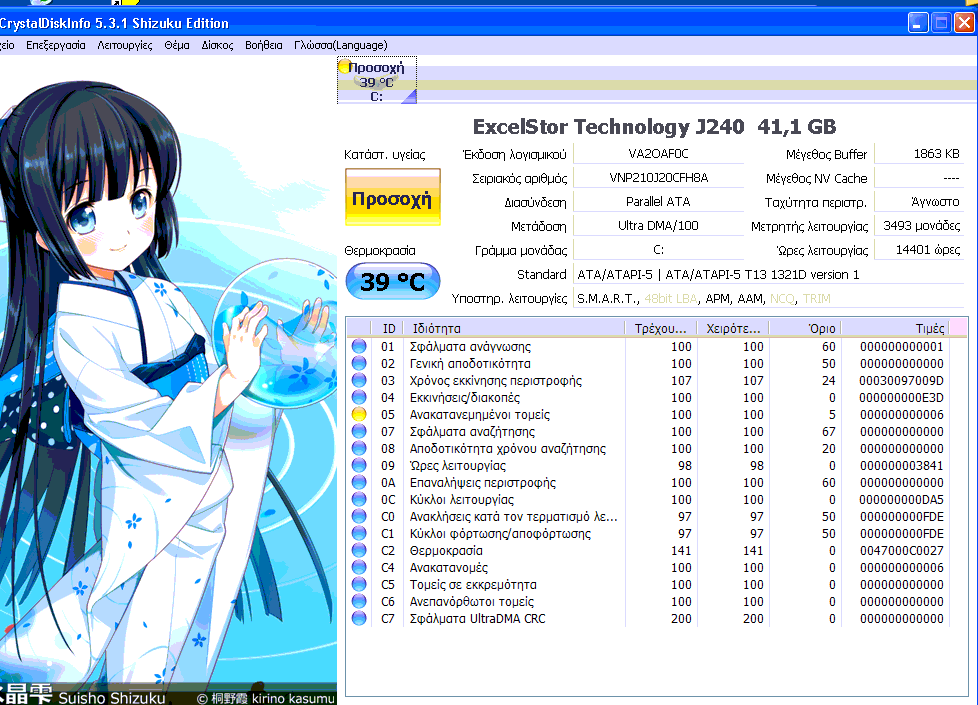Select the Θερμοκρασία attribute row

[647, 550]
